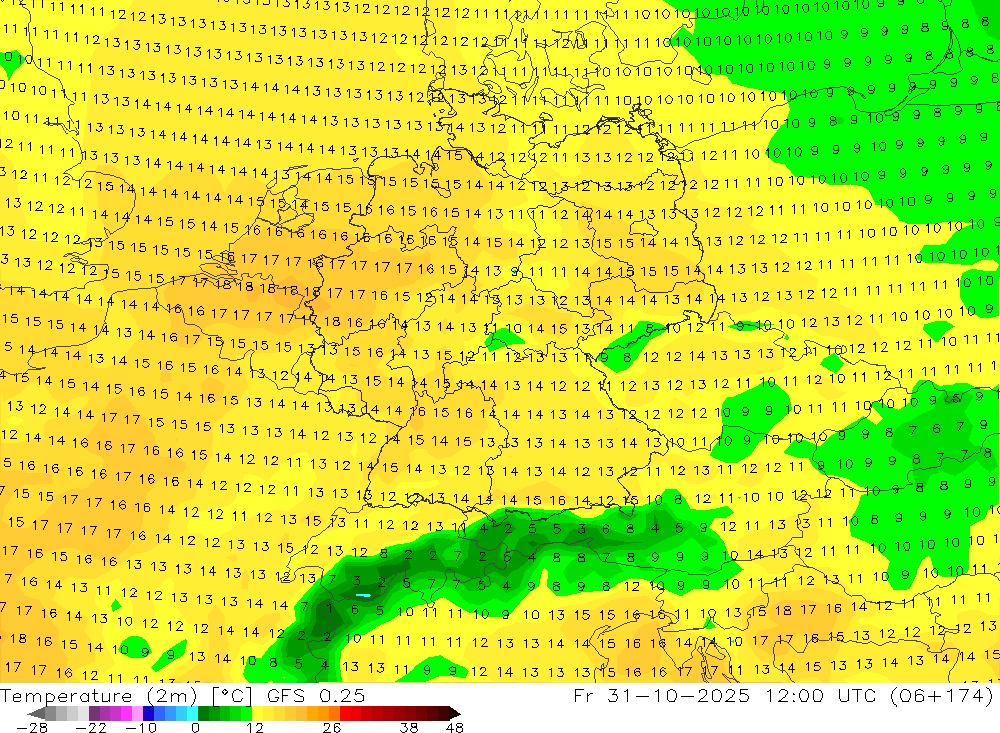Viewport: 1000px width, 733px height.
Task: Click the -10 label under color scale
Action: pyautogui.click(x=141, y=728)
